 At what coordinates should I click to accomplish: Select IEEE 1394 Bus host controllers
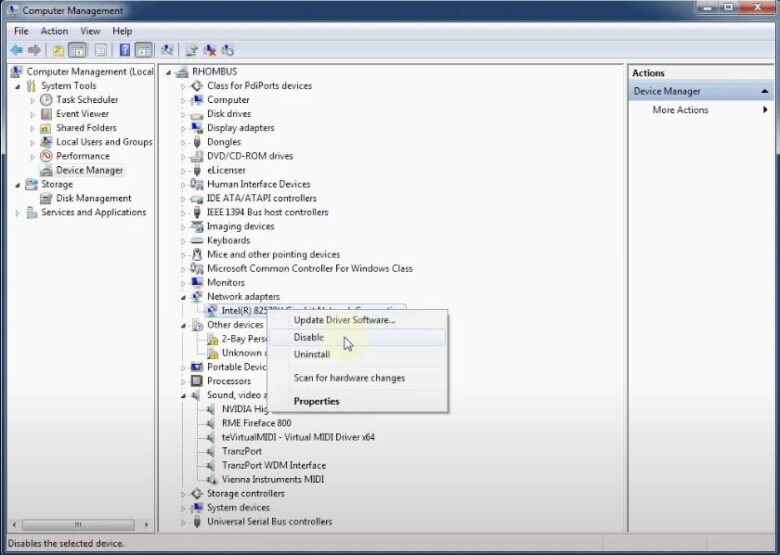[268, 212]
